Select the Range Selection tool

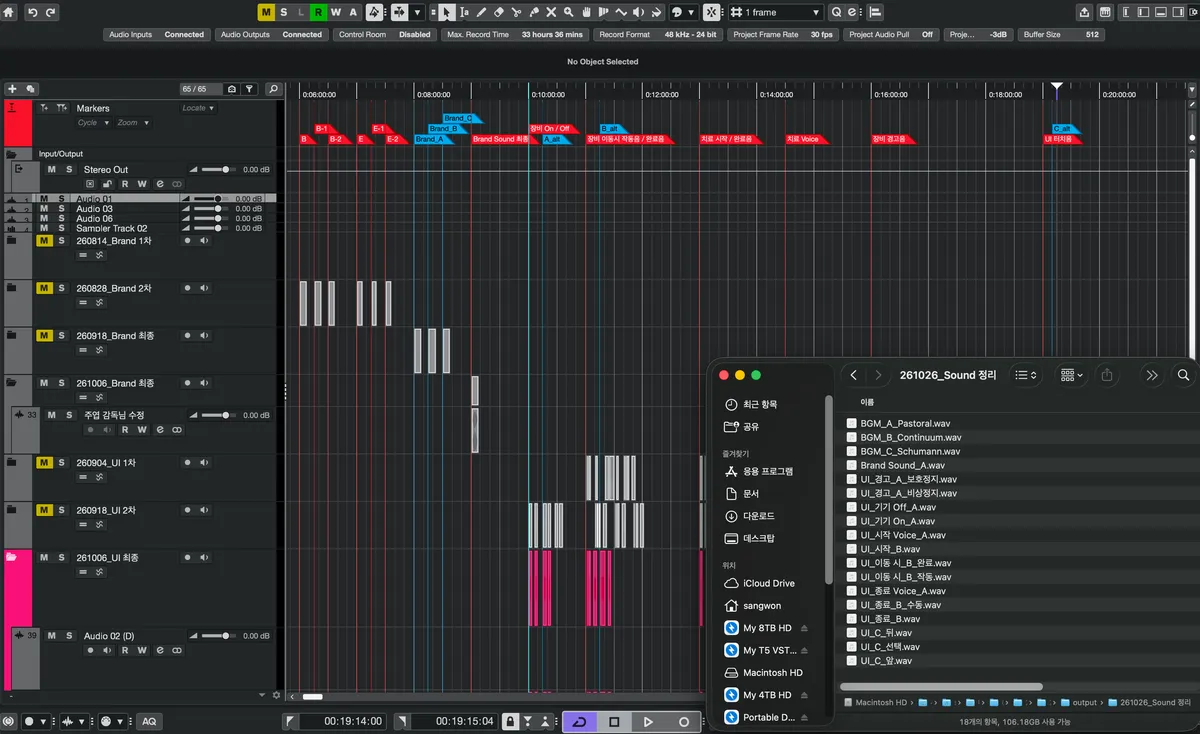coord(464,12)
